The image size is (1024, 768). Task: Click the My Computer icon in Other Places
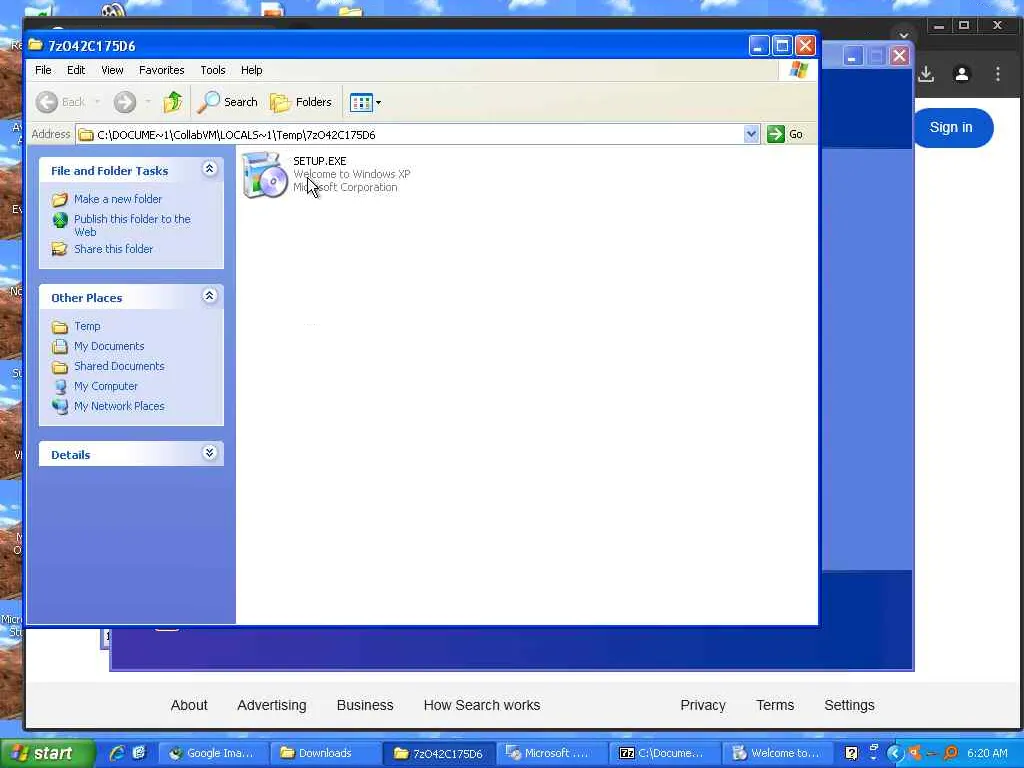click(60, 387)
